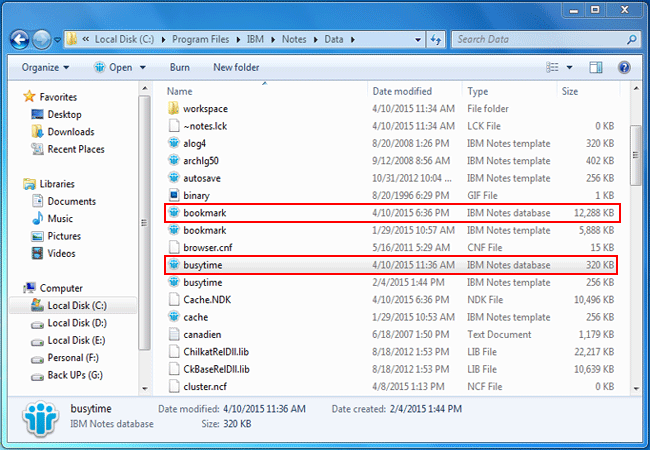Click the Change your view icon

(553, 68)
